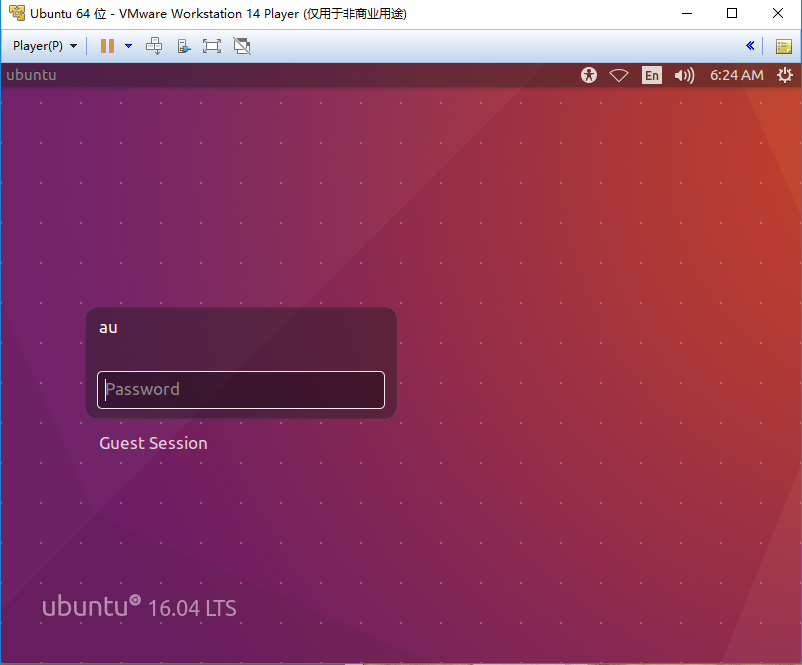The image size is (802, 665).
Task: Click the 6:24 AM clock
Action: [737, 75]
